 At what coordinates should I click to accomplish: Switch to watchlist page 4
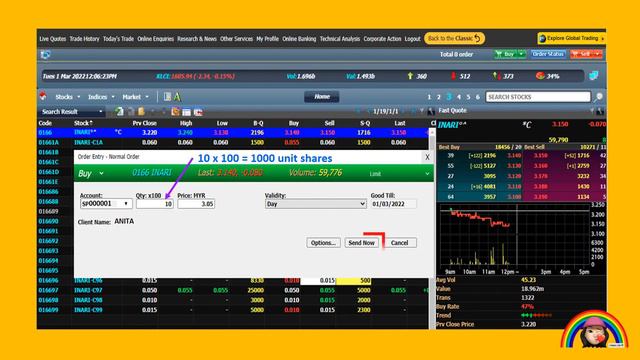[x=459, y=97]
